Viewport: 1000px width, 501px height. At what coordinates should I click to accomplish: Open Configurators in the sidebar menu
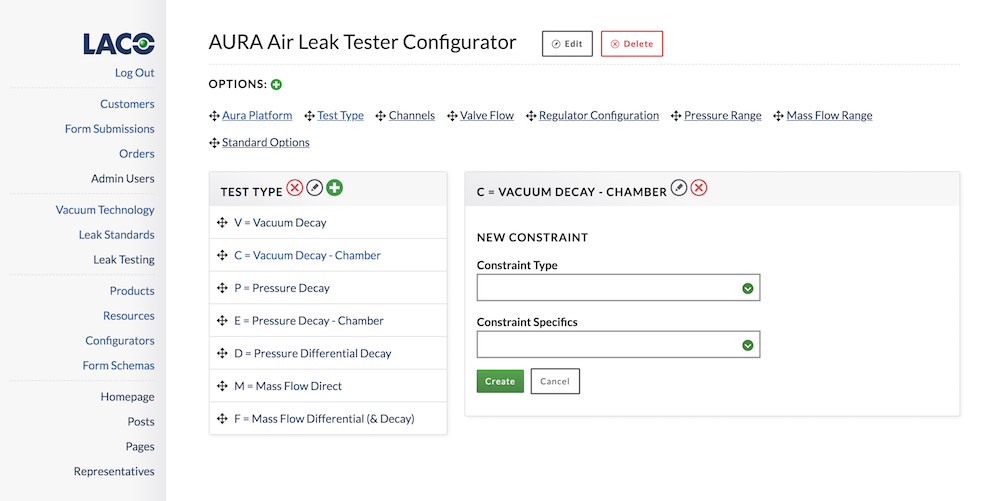click(120, 340)
